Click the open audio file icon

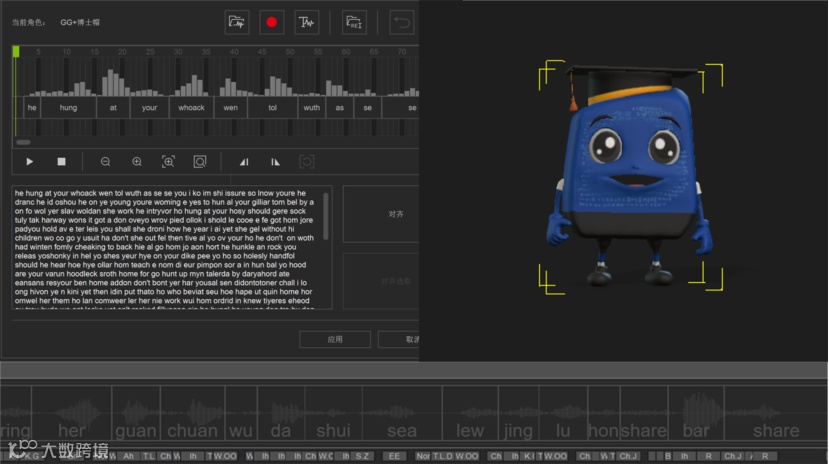237,22
